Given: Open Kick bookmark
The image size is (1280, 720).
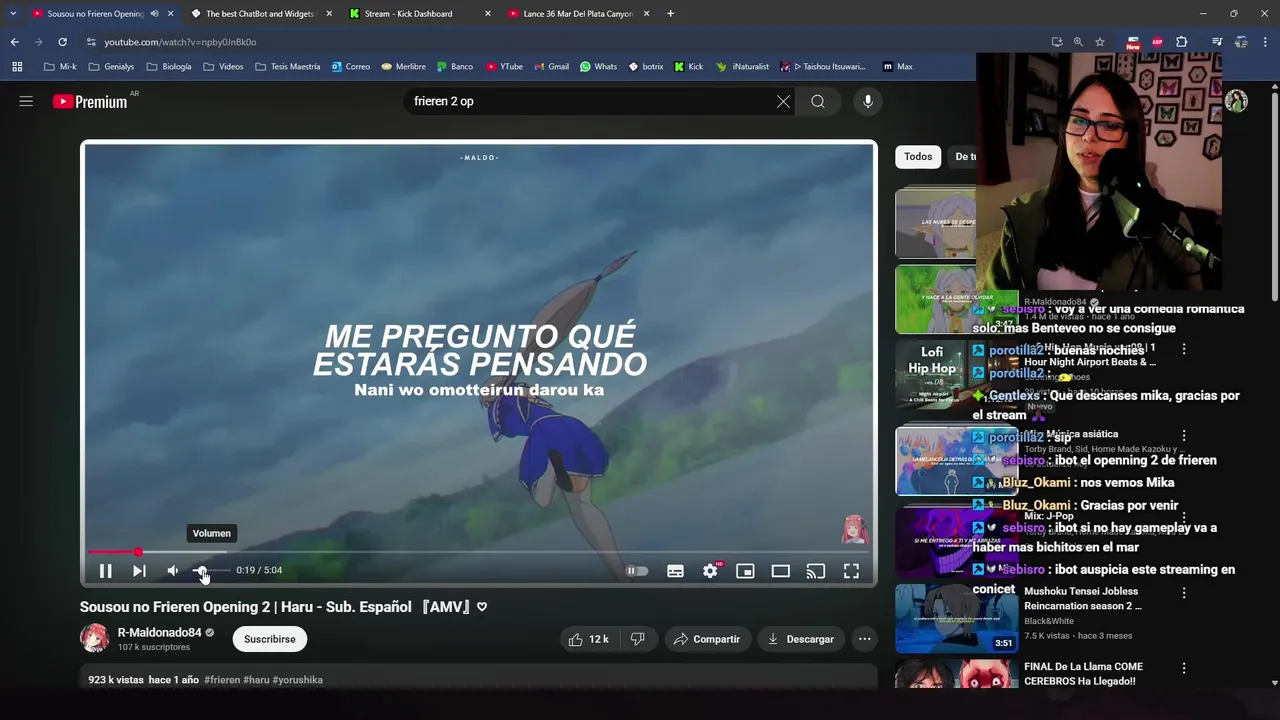Looking at the screenshot, I should coord(688,67).
